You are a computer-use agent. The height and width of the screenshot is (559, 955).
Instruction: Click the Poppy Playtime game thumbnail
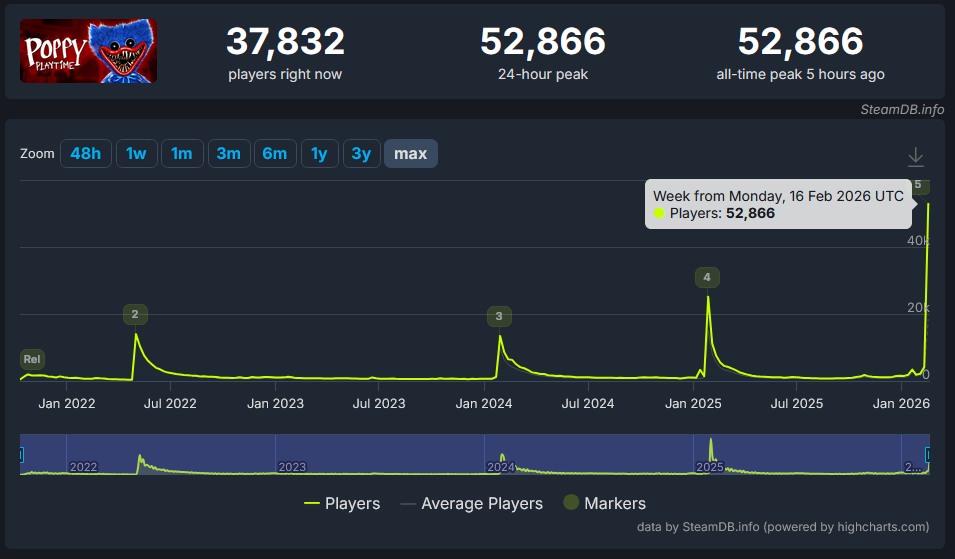[88, 51]
